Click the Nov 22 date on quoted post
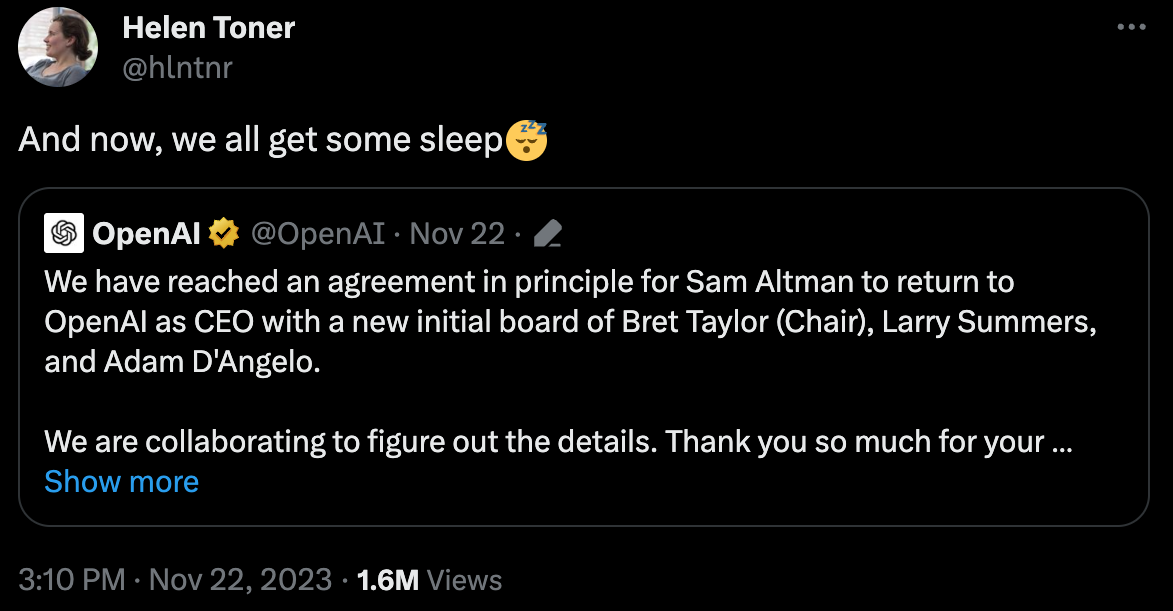1173x611 pixels. tap(457, 234)
